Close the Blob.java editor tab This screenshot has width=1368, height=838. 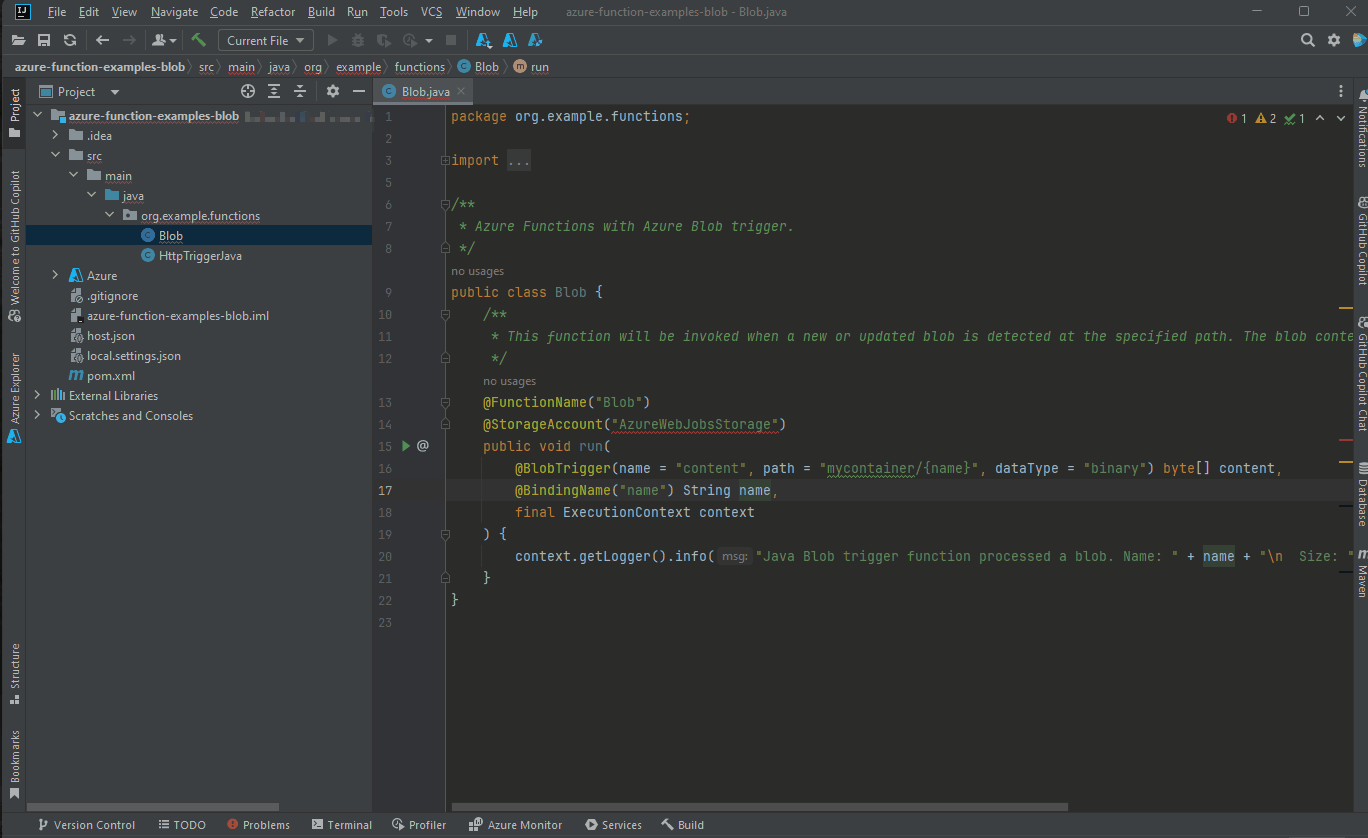(461, 91)
